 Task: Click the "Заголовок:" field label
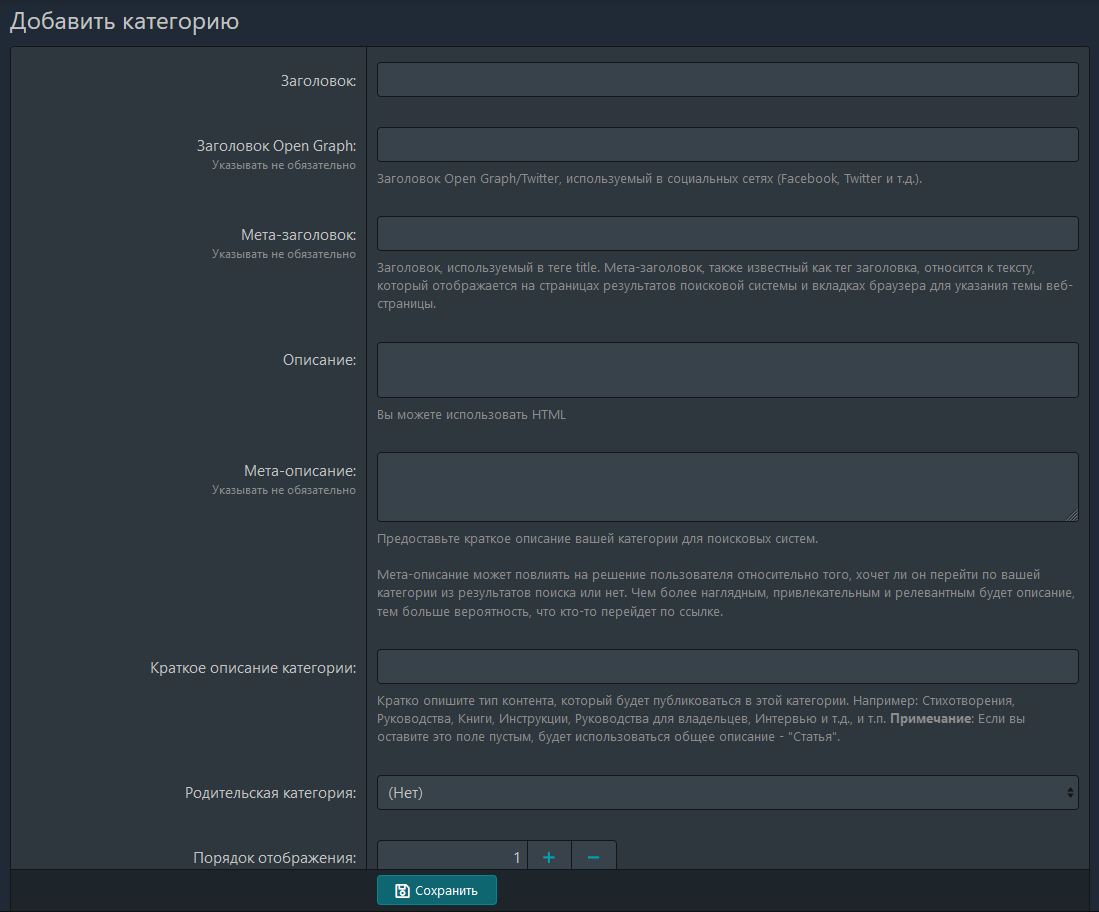pos(318,80)
